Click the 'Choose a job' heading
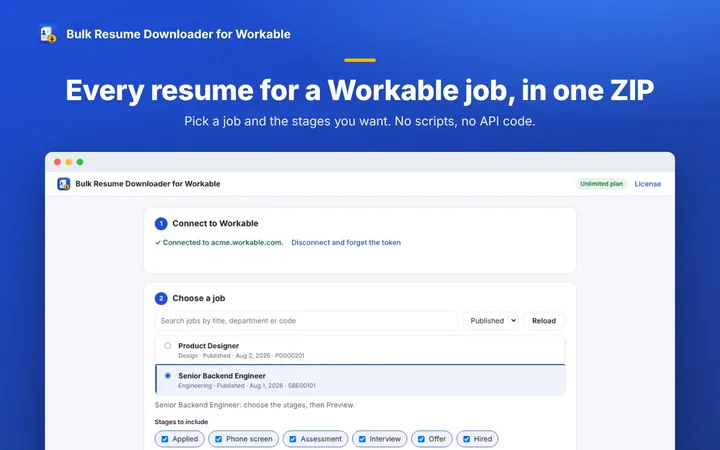720x450 pixels. pyautogui.click(x=198, y=298)
